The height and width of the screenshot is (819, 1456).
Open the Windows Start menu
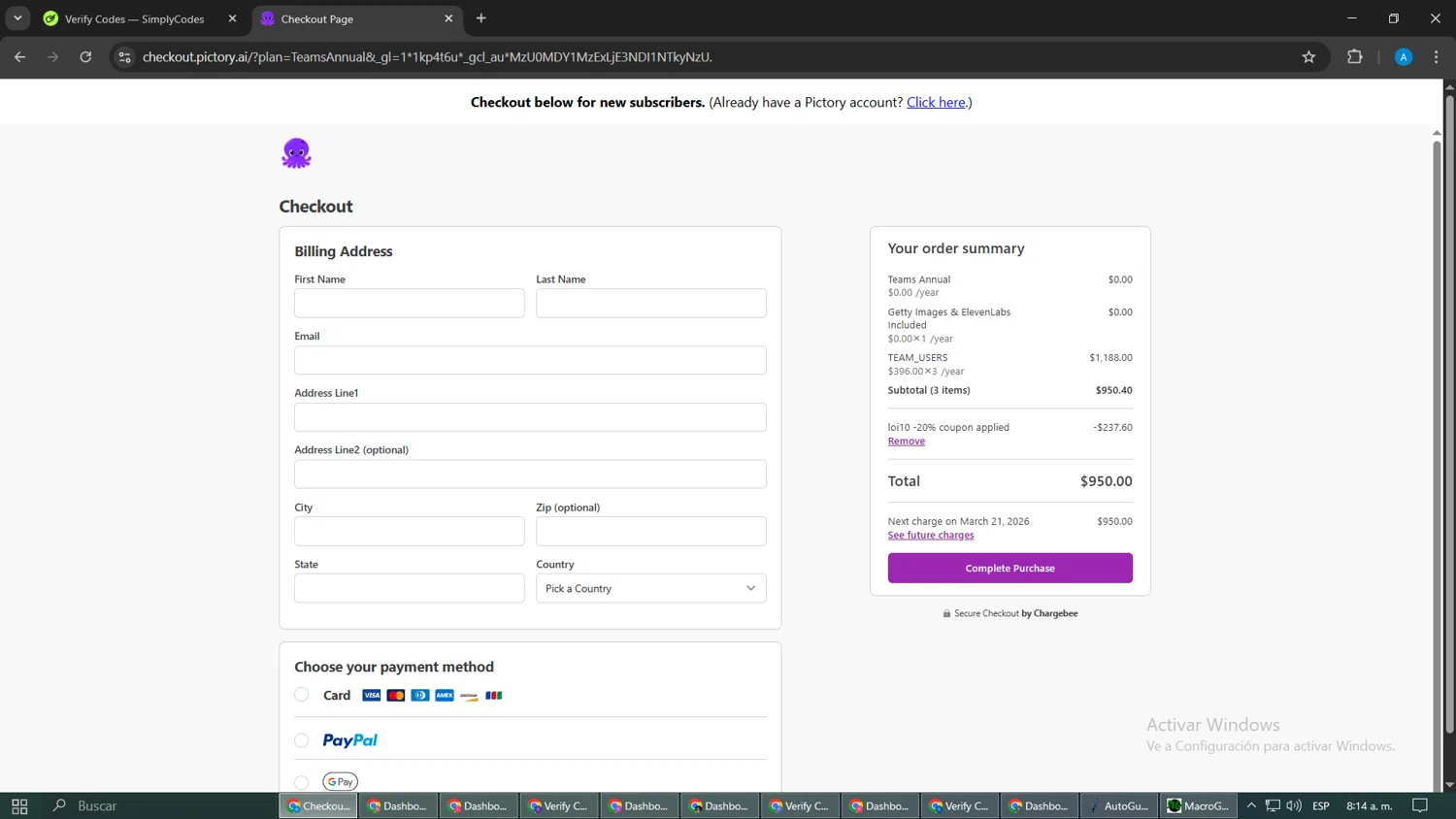tap(19, 805)
